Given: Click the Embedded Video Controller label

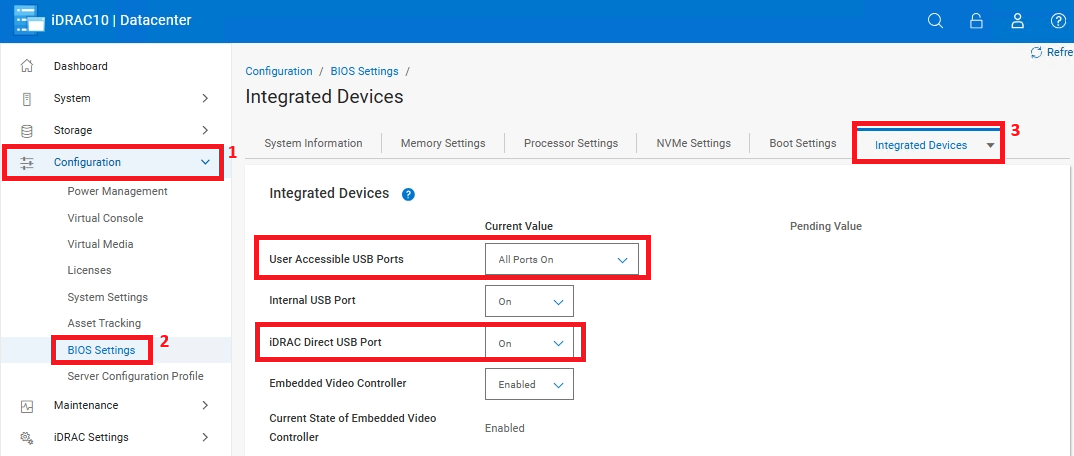Looking at the screenshot, I should tap(338, 383).
